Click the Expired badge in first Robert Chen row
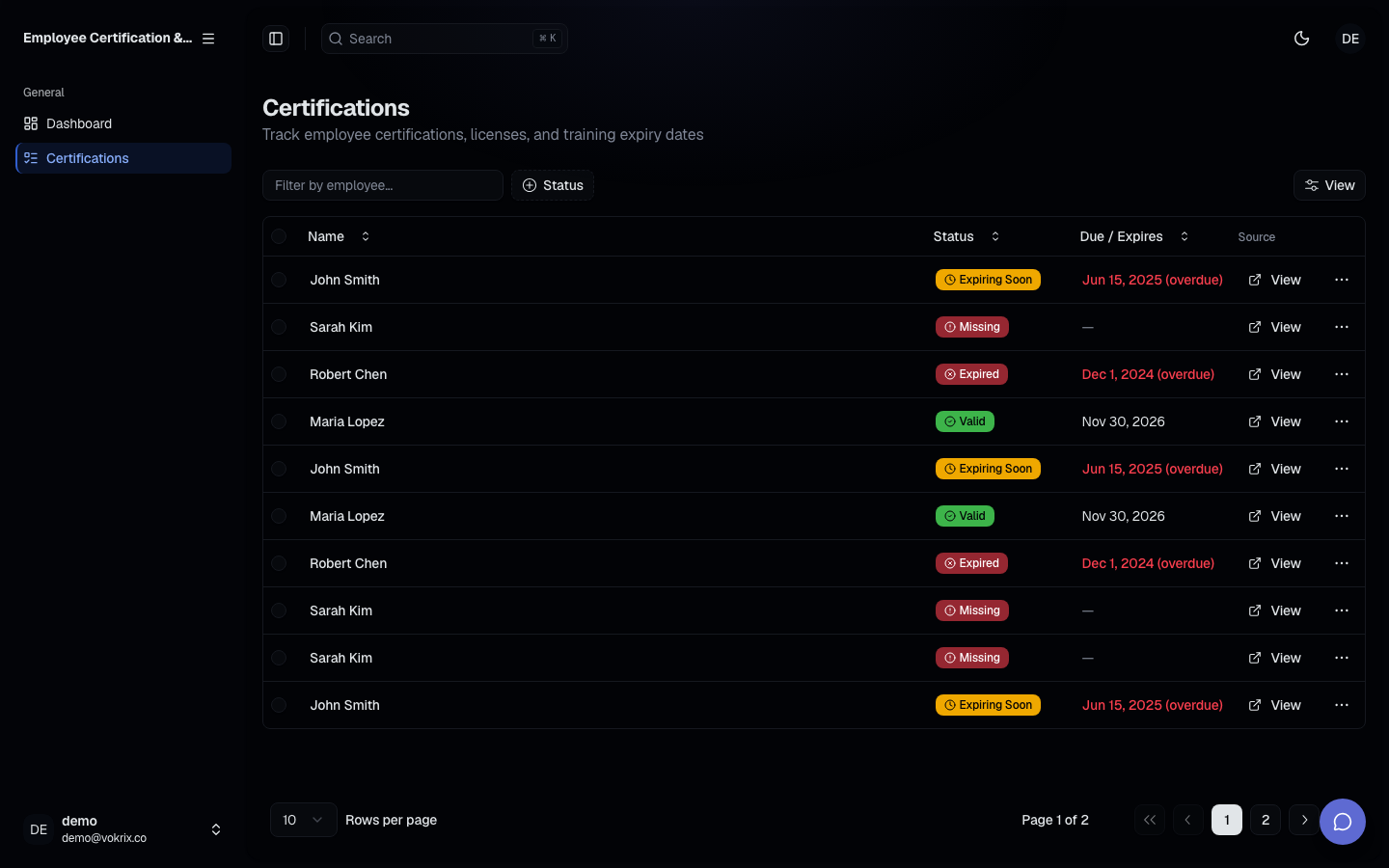1389x868 pixels. tap(971, 374)
